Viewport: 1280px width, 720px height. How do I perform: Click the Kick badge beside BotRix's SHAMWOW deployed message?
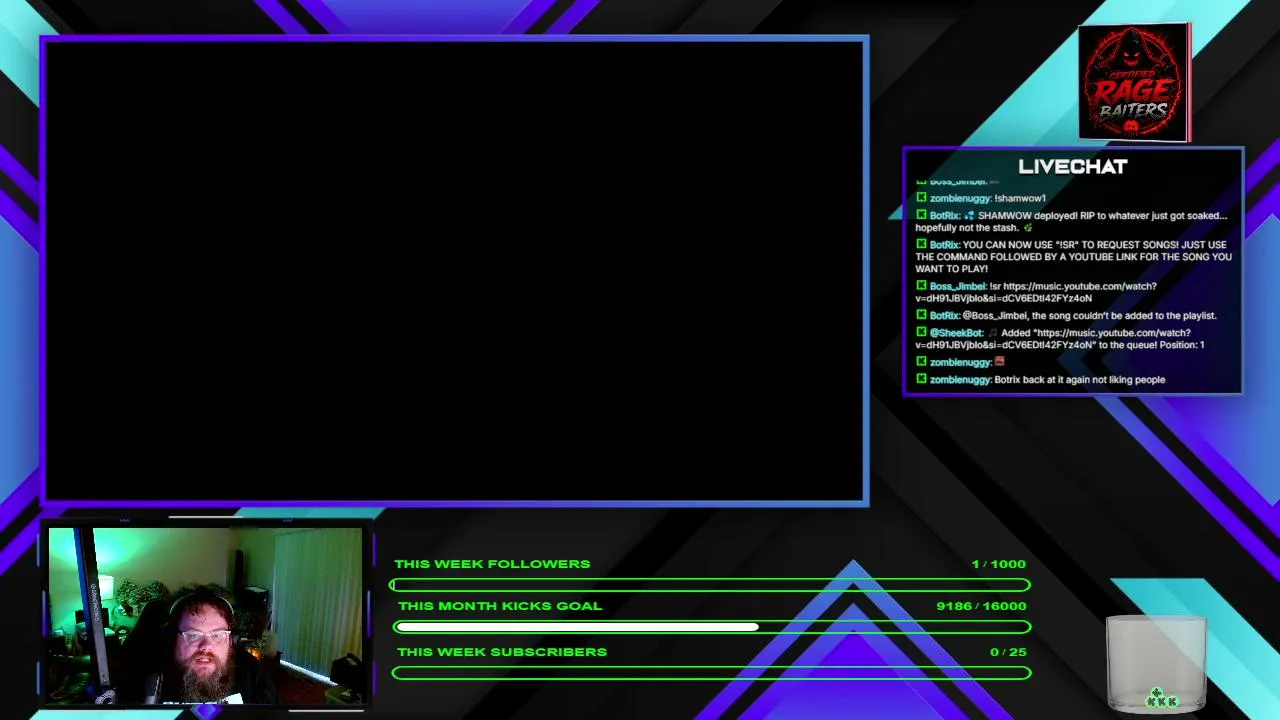(921, 215)
